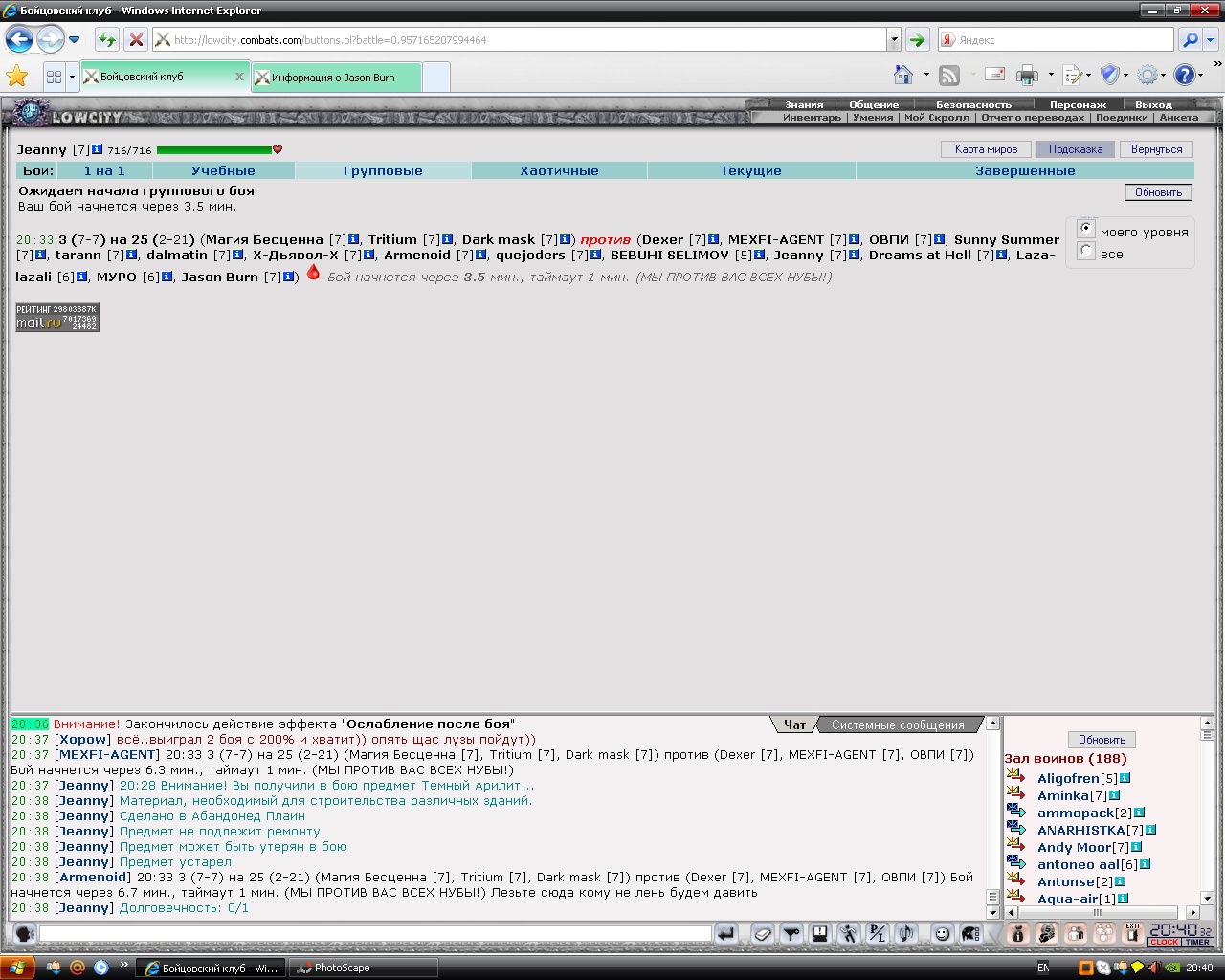1225x980 pixels.
Task: Go back using the browser Back arrow
Action: pyautogui.click(x=20, y=40)
